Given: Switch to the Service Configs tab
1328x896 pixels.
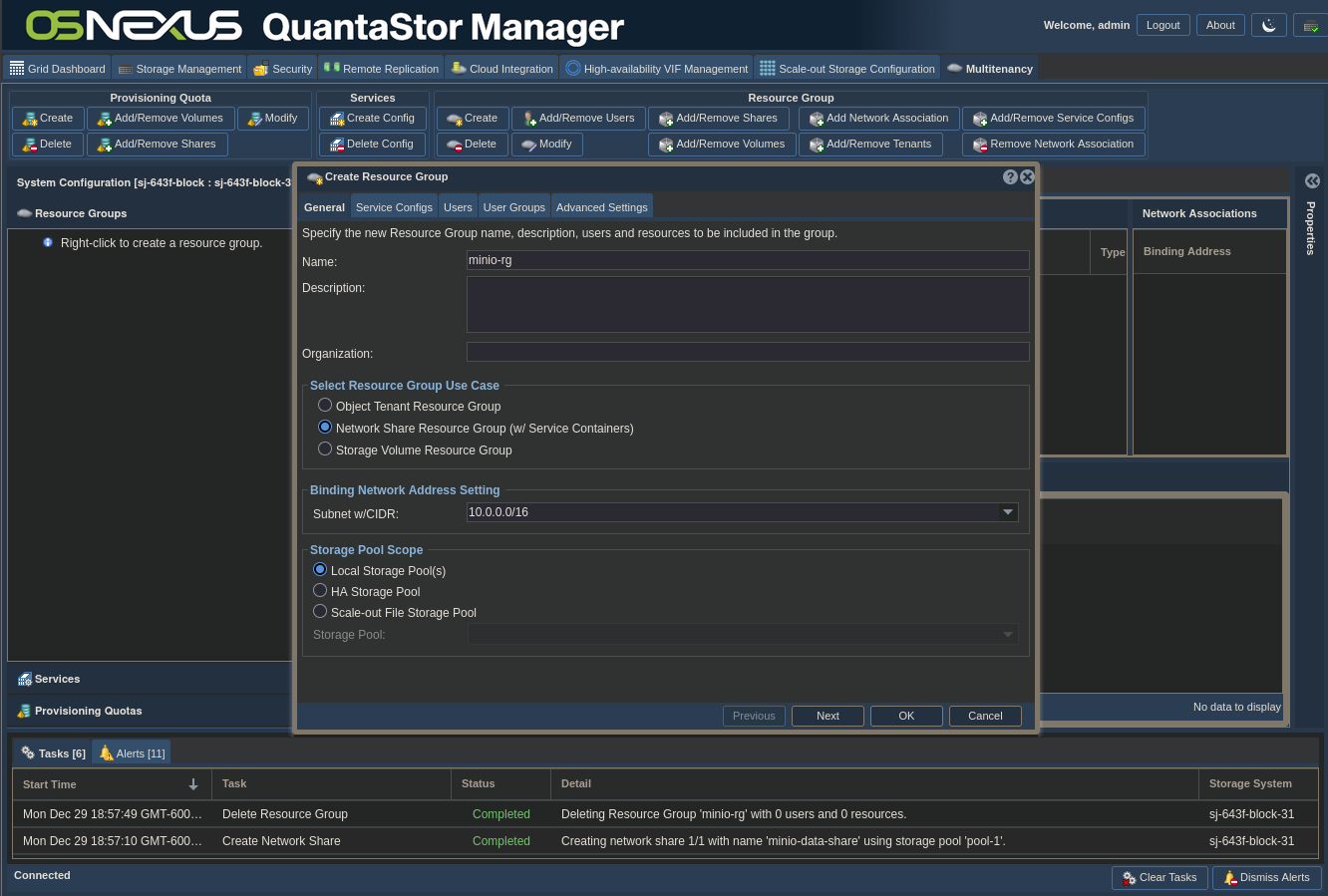Looking at the screenshot, I should [x=394, y=207].
